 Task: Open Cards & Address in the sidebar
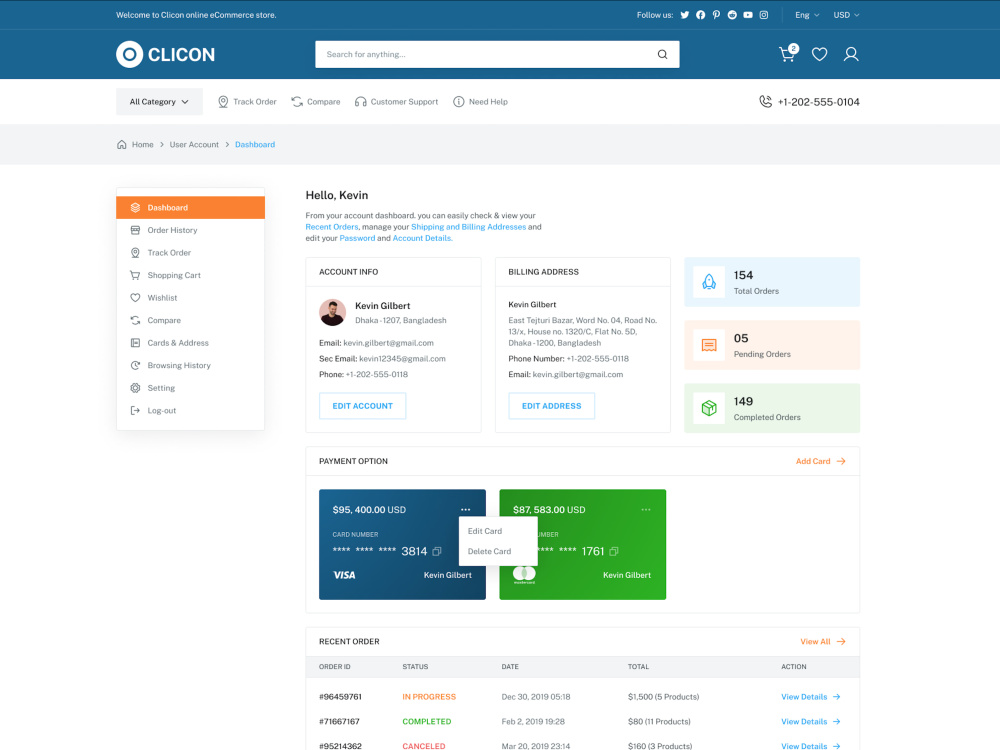coord(190,342)
